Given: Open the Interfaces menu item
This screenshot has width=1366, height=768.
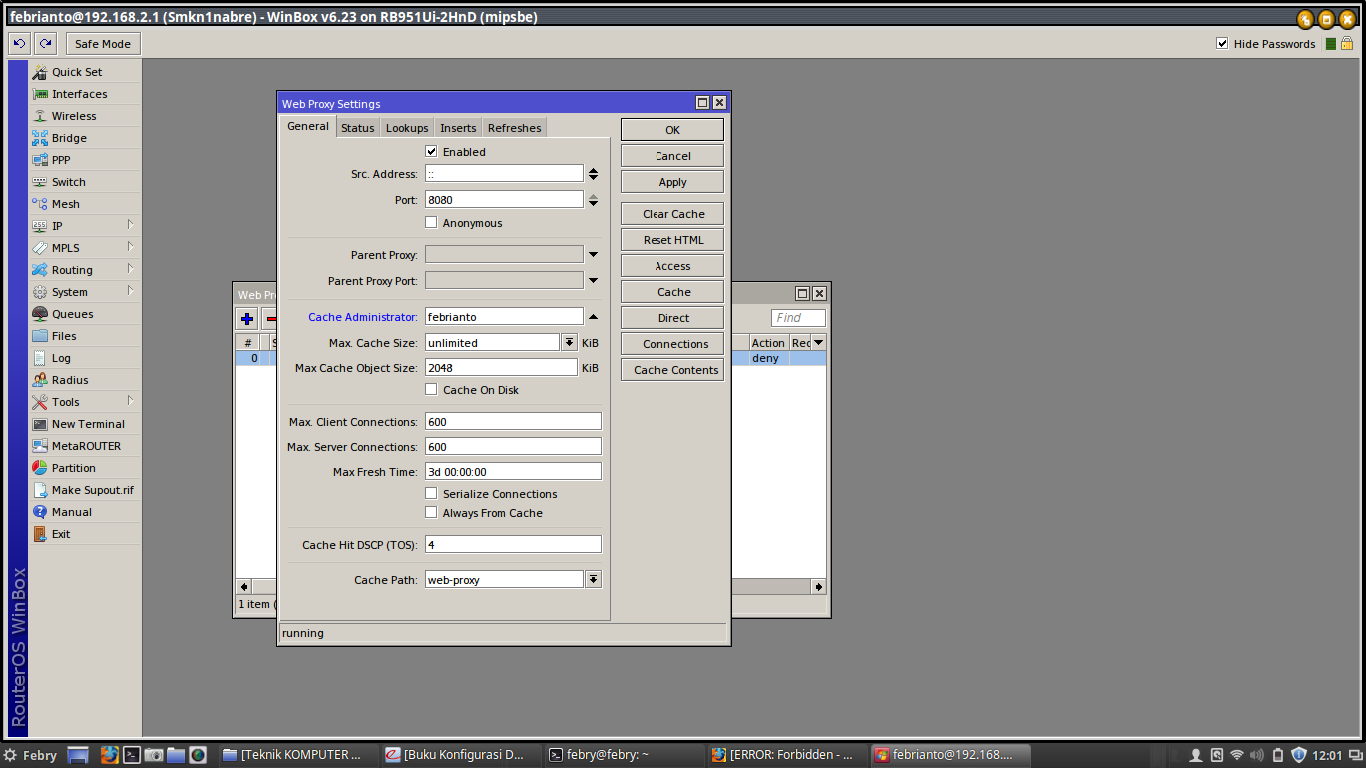Looking at the screenshot, I should coord(79,94).
